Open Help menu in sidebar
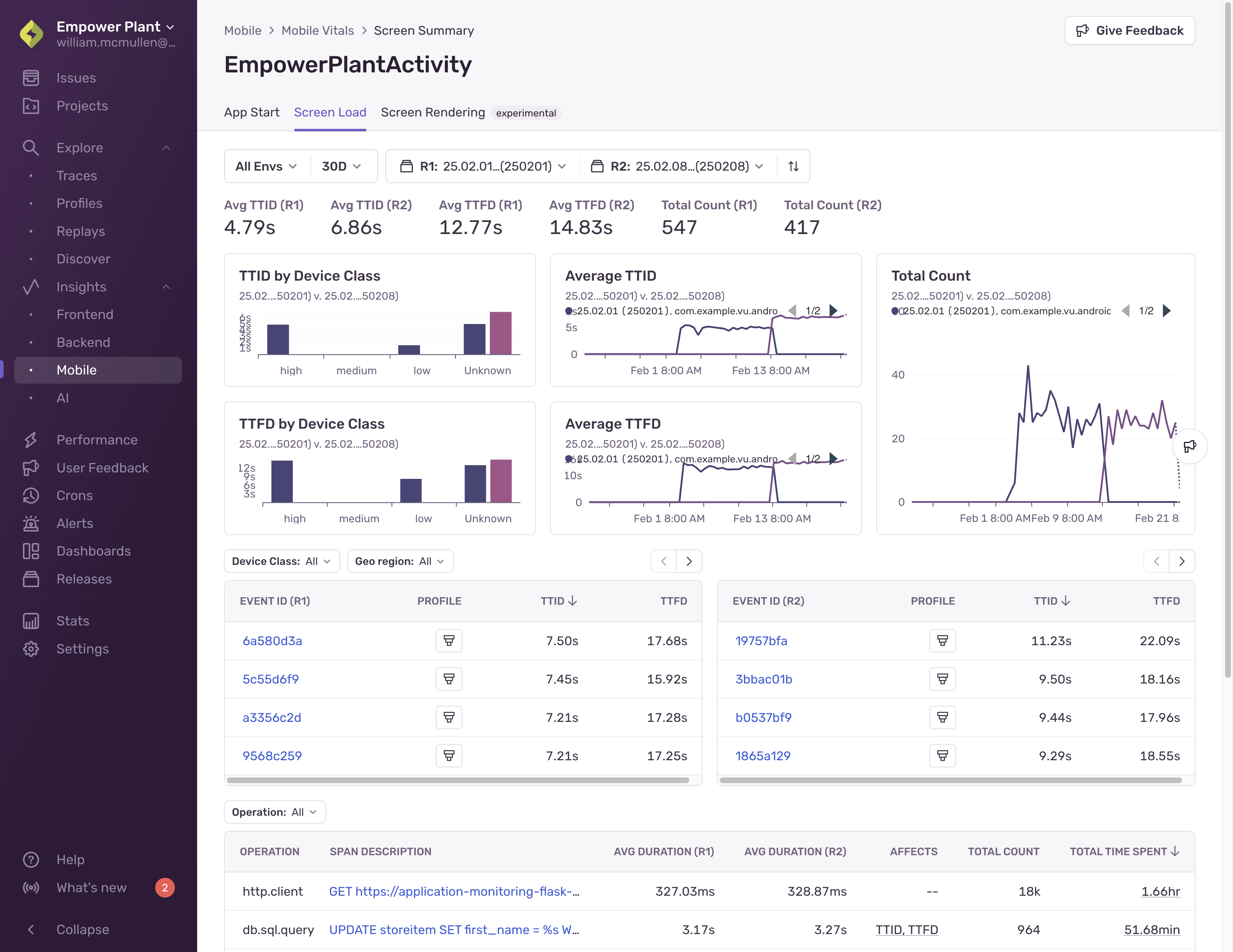The height and width of the screenshot is (952, 1233). coord(70,860)
